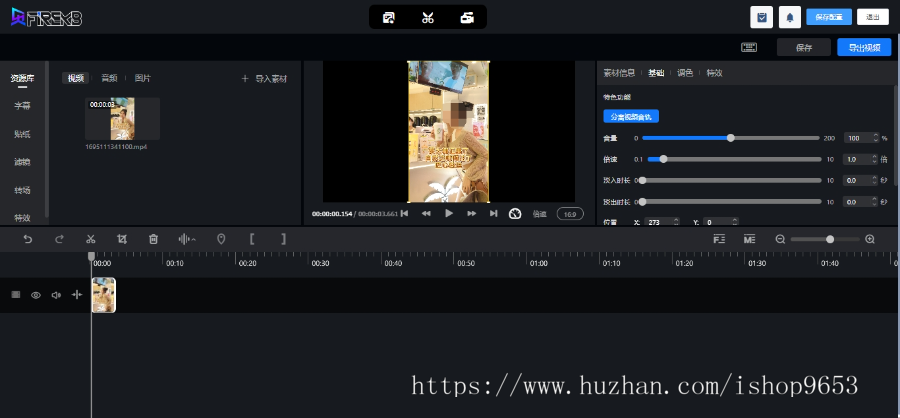This screenshot has height=418, width=900.
Task: Fast-forward the preview playback
Action: pos(471,214)
